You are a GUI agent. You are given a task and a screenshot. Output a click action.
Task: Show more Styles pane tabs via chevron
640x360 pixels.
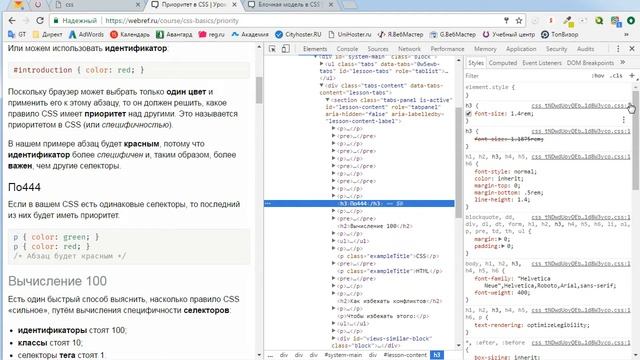(623, 62)
